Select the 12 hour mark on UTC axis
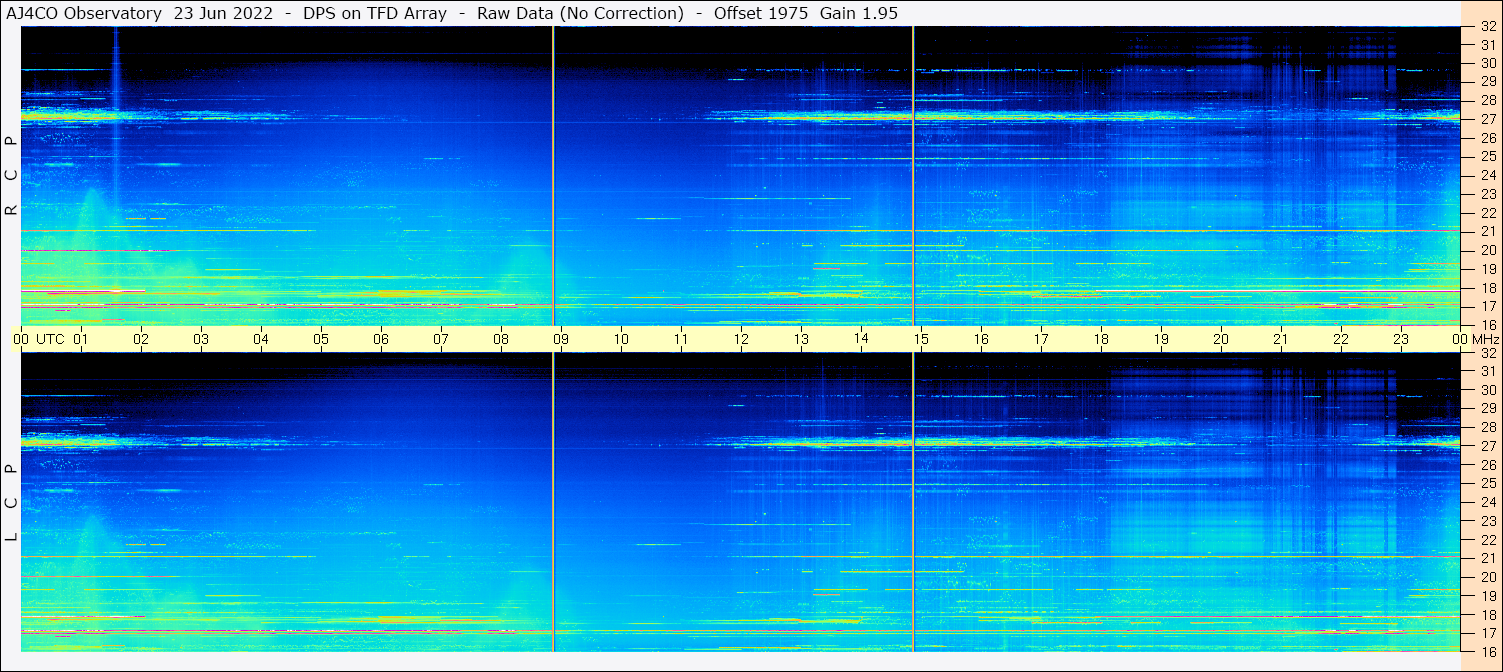The width and height of the screenshot is (1503, 672). pyautogui.click(x=741, y=339)
